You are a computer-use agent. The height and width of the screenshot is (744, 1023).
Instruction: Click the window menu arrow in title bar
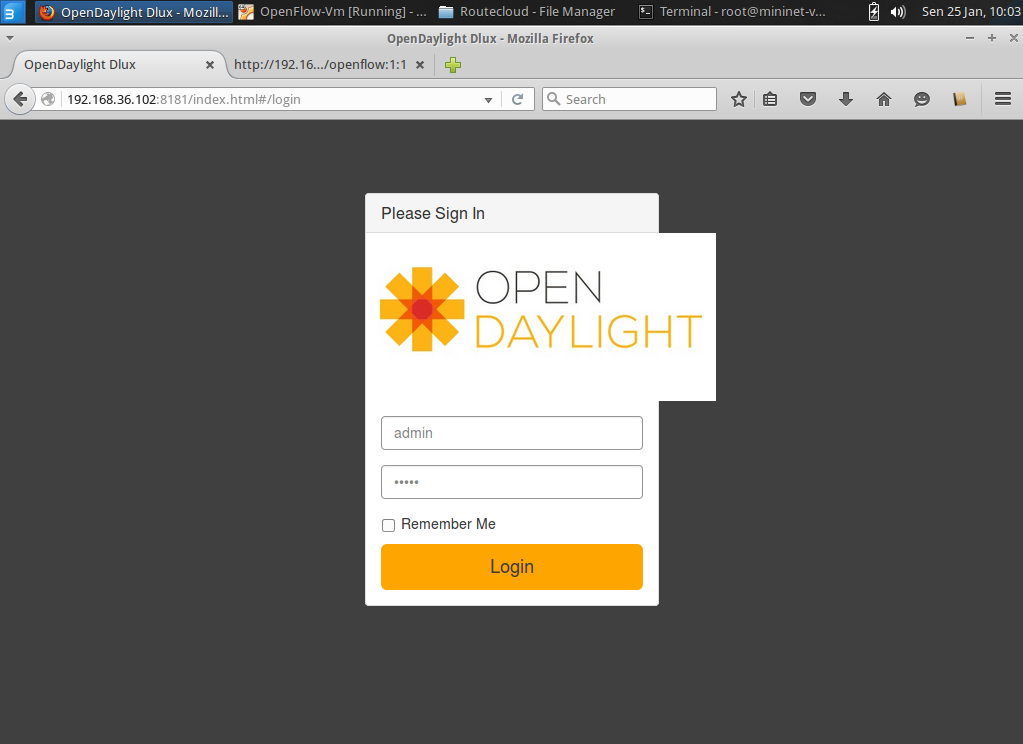(10, 39)
